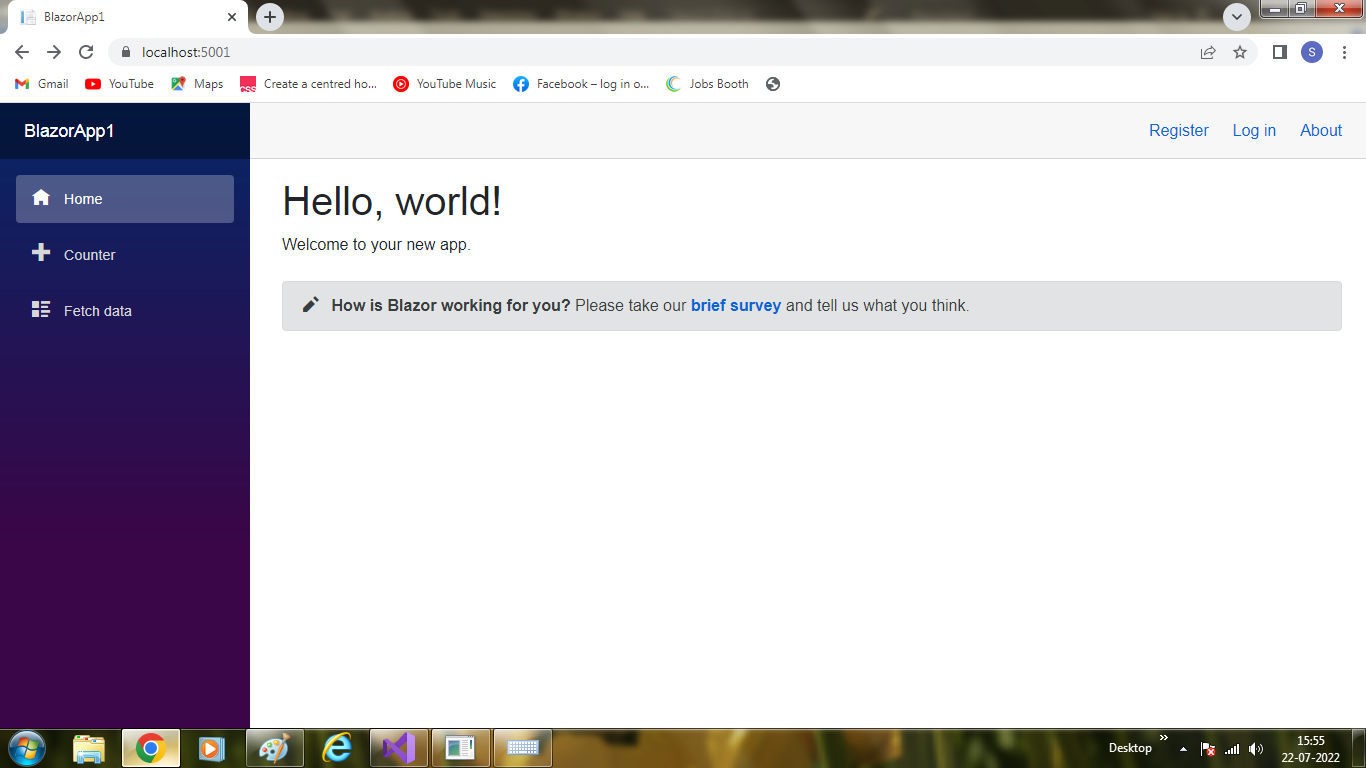Click the Counter plus icon

[41, 254]
